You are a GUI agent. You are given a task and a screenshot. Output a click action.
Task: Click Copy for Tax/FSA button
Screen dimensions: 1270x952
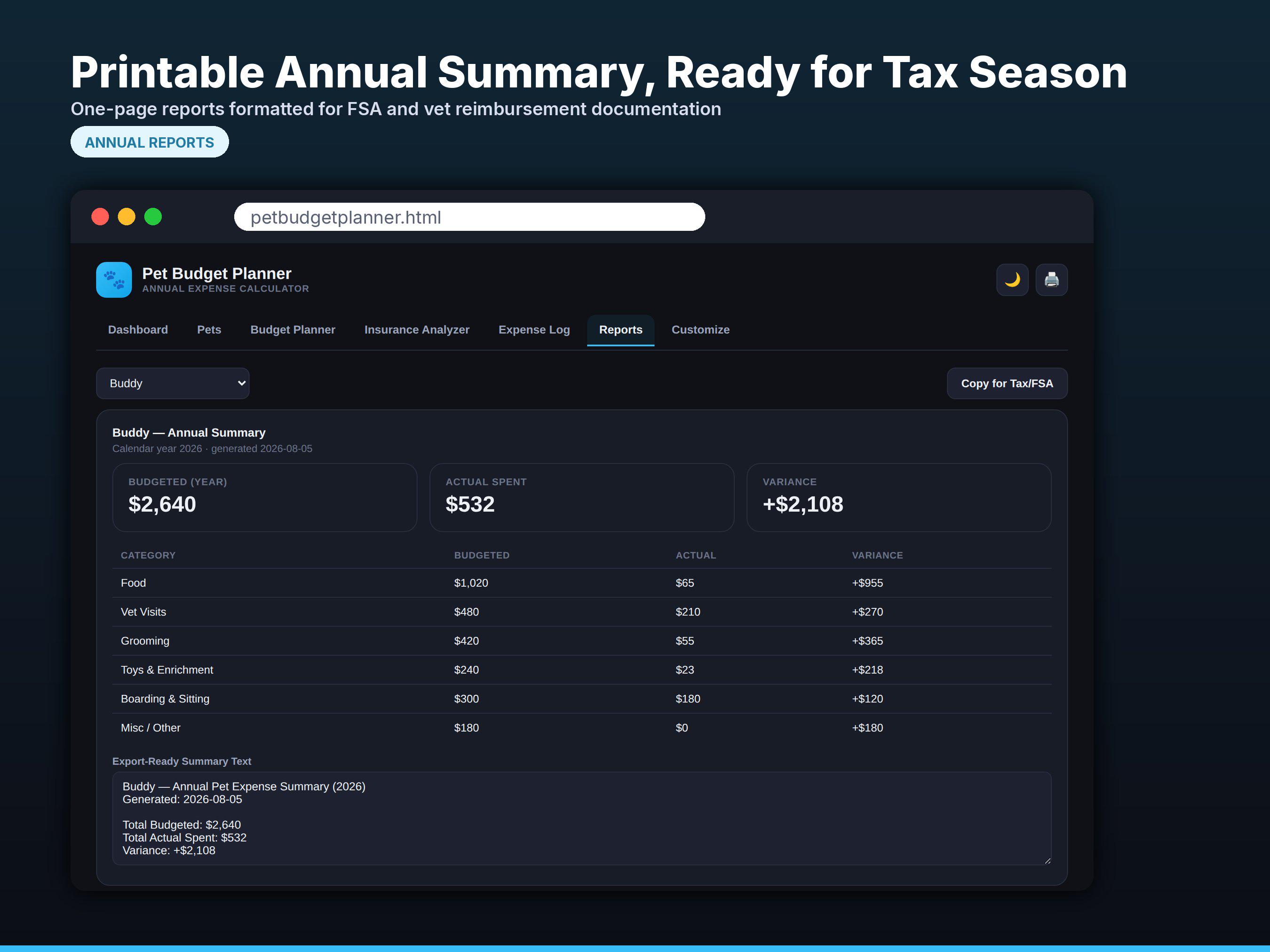coord(1007,383)
